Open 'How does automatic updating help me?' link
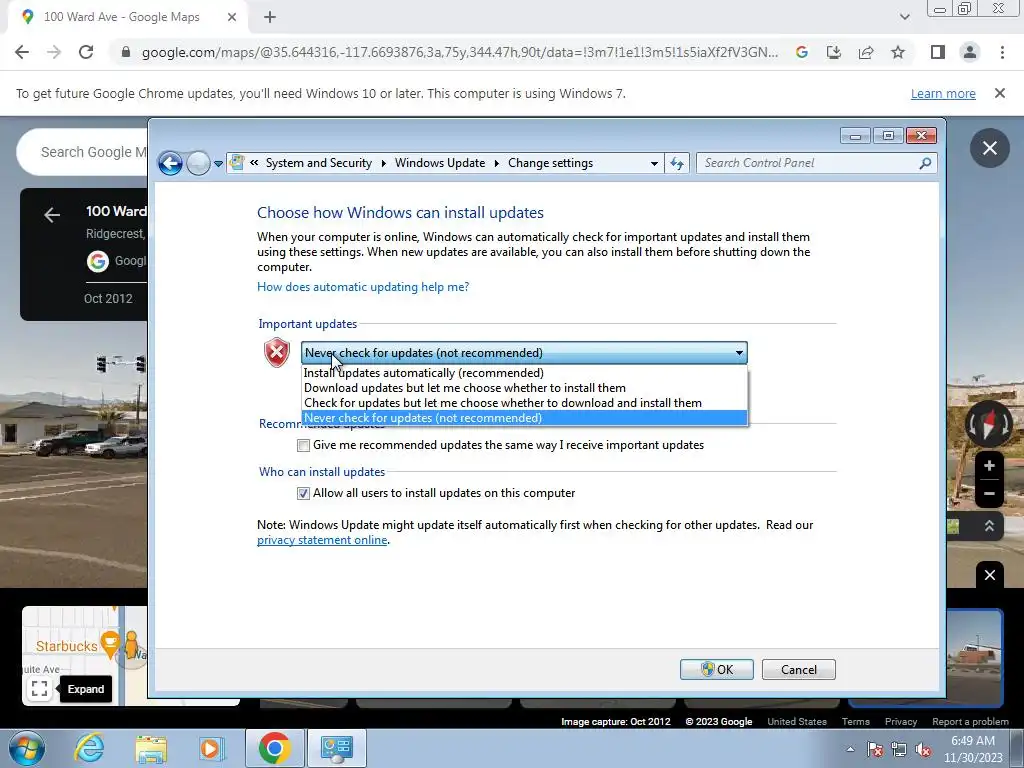Screen dimensions: 1024x768 363,287
